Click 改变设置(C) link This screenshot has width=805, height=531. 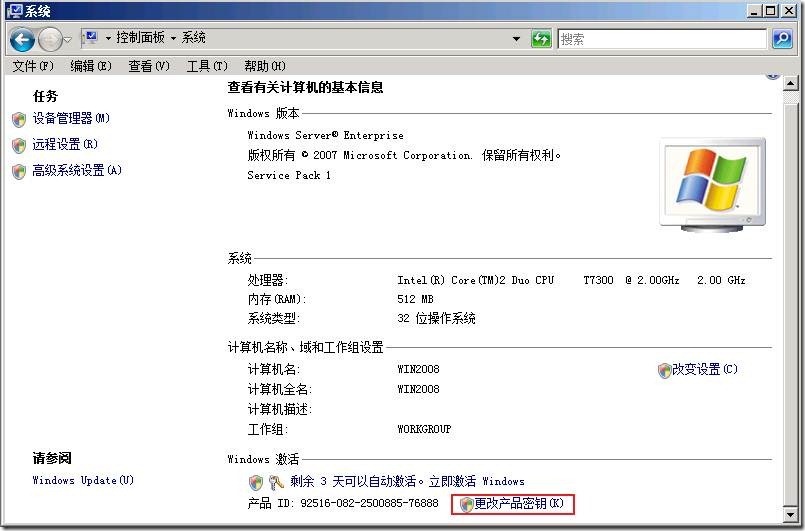[705, 369]
